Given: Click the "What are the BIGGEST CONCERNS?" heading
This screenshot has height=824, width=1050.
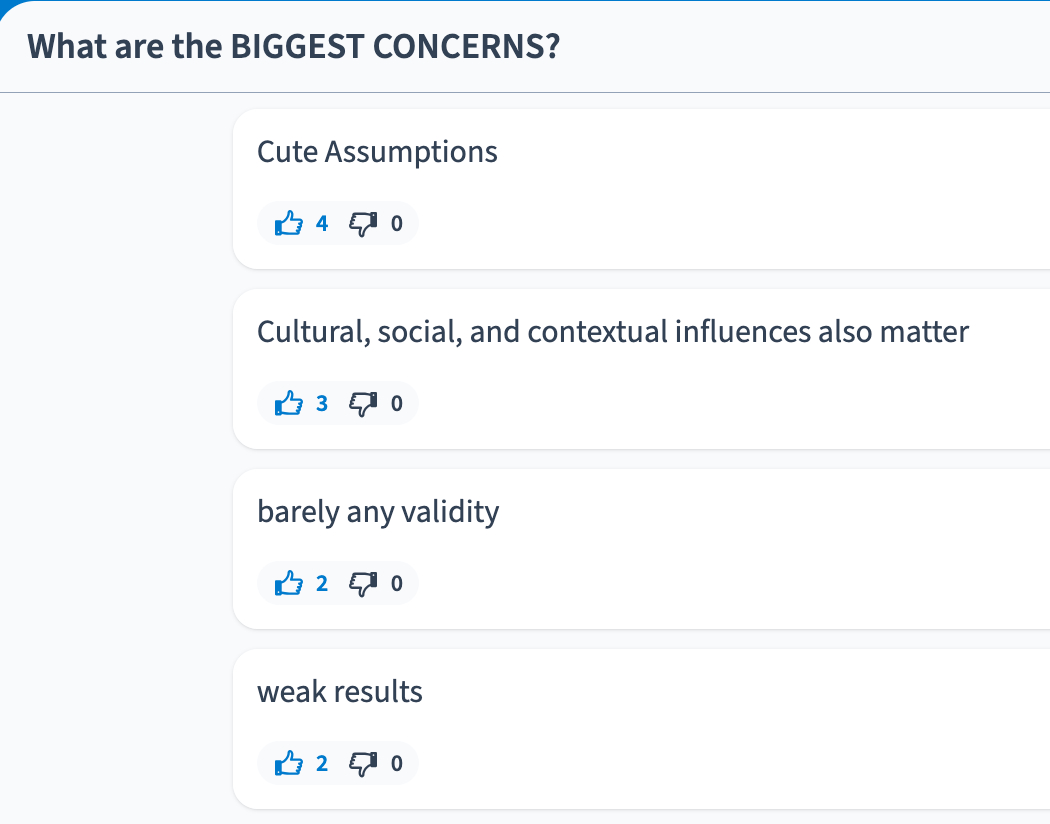Looking at the screenshot, I should [x=293, y=47].
